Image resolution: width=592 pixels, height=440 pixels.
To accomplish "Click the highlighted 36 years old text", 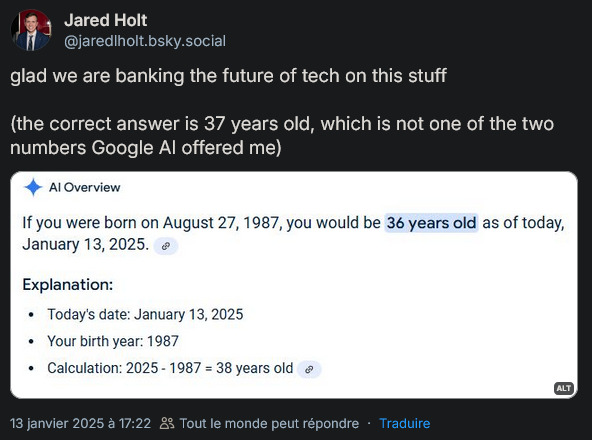I will coord(431,223).
